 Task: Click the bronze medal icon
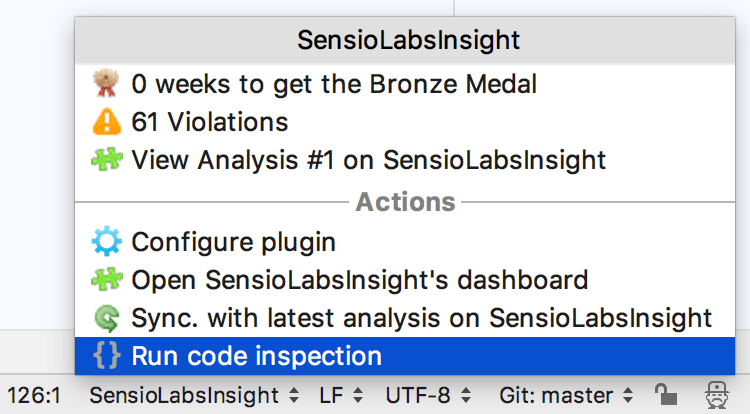click(x=106, y=84)
